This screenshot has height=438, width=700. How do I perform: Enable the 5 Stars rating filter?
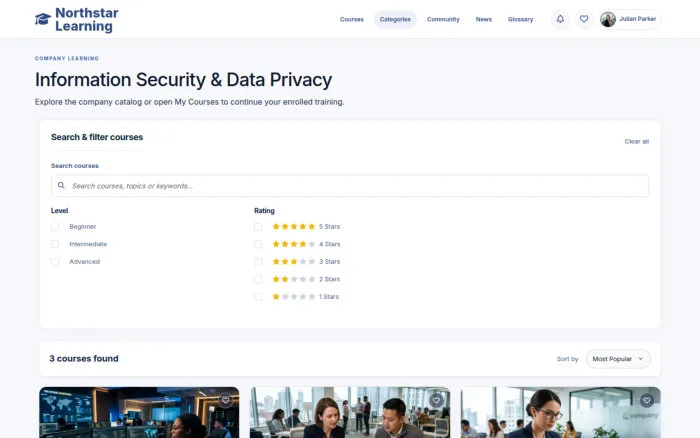258,227
